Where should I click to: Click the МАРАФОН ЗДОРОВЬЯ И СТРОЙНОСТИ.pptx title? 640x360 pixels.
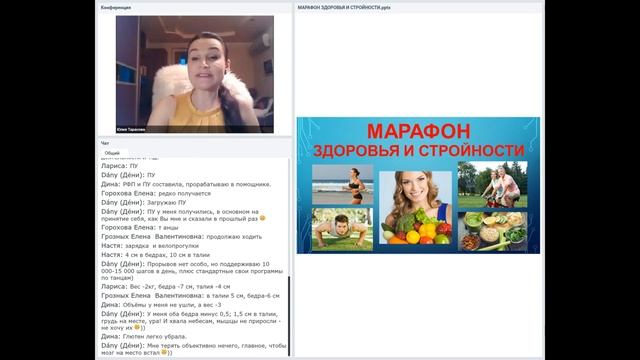344,7
